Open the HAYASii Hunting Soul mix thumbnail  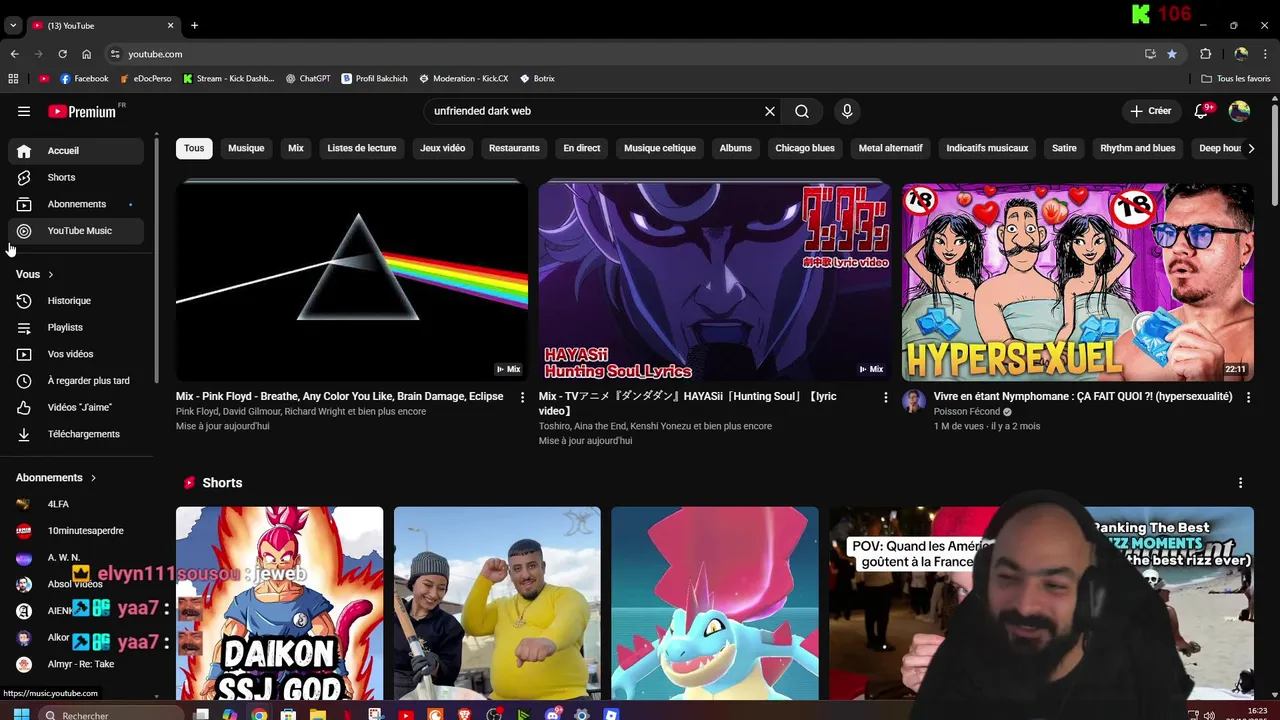pos(714,281)
